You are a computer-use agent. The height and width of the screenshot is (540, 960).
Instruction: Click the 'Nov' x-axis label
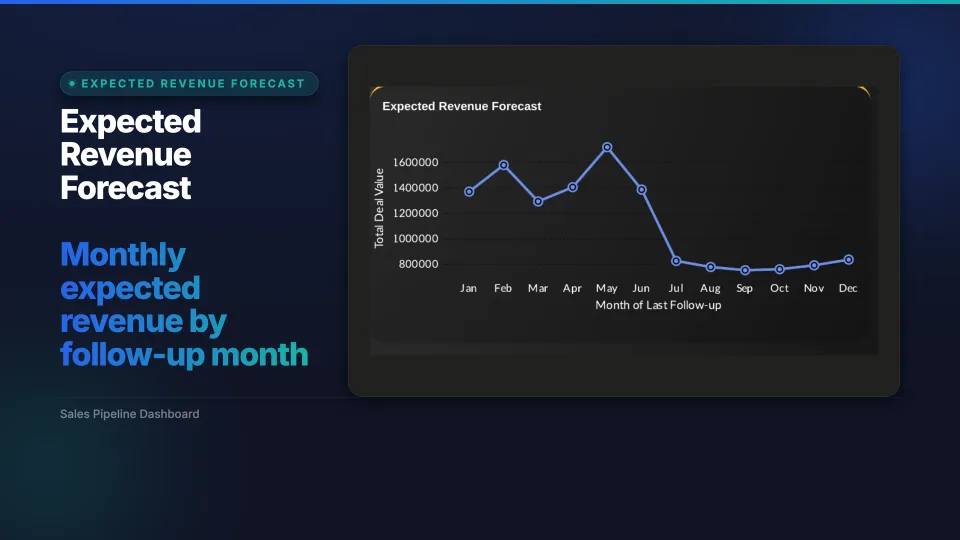click(x=814, y=288)
